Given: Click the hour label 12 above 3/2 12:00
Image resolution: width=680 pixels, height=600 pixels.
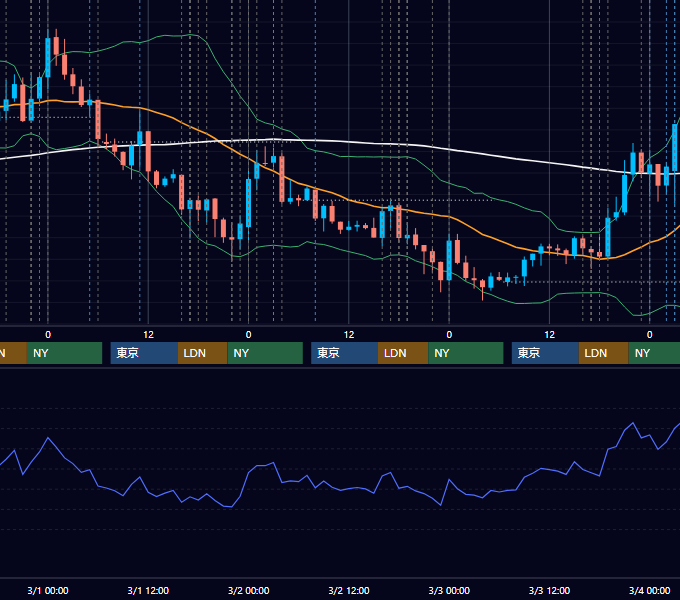Looking at the screenshot, I should [x=349, y=335].
